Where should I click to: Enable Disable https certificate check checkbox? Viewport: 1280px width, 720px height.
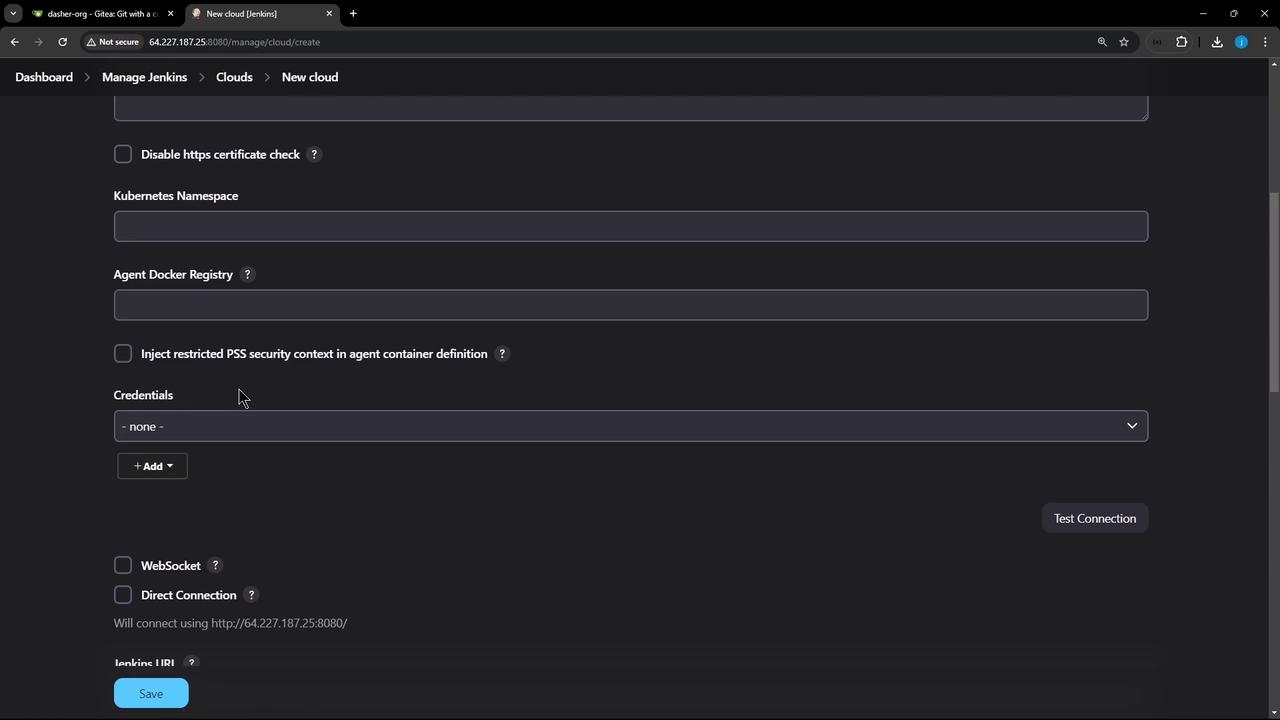coord(123,154)
